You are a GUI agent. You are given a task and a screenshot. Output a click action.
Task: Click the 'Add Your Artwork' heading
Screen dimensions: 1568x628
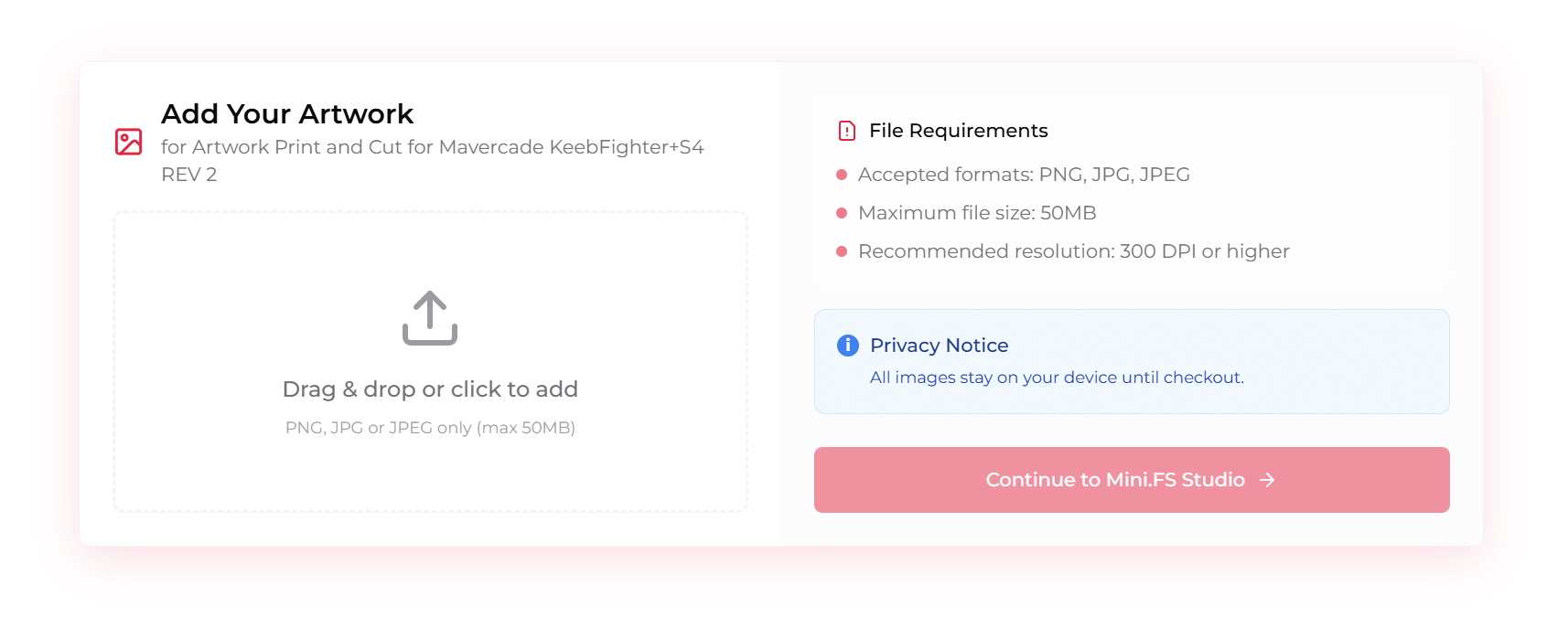click(x=287, y=113)
